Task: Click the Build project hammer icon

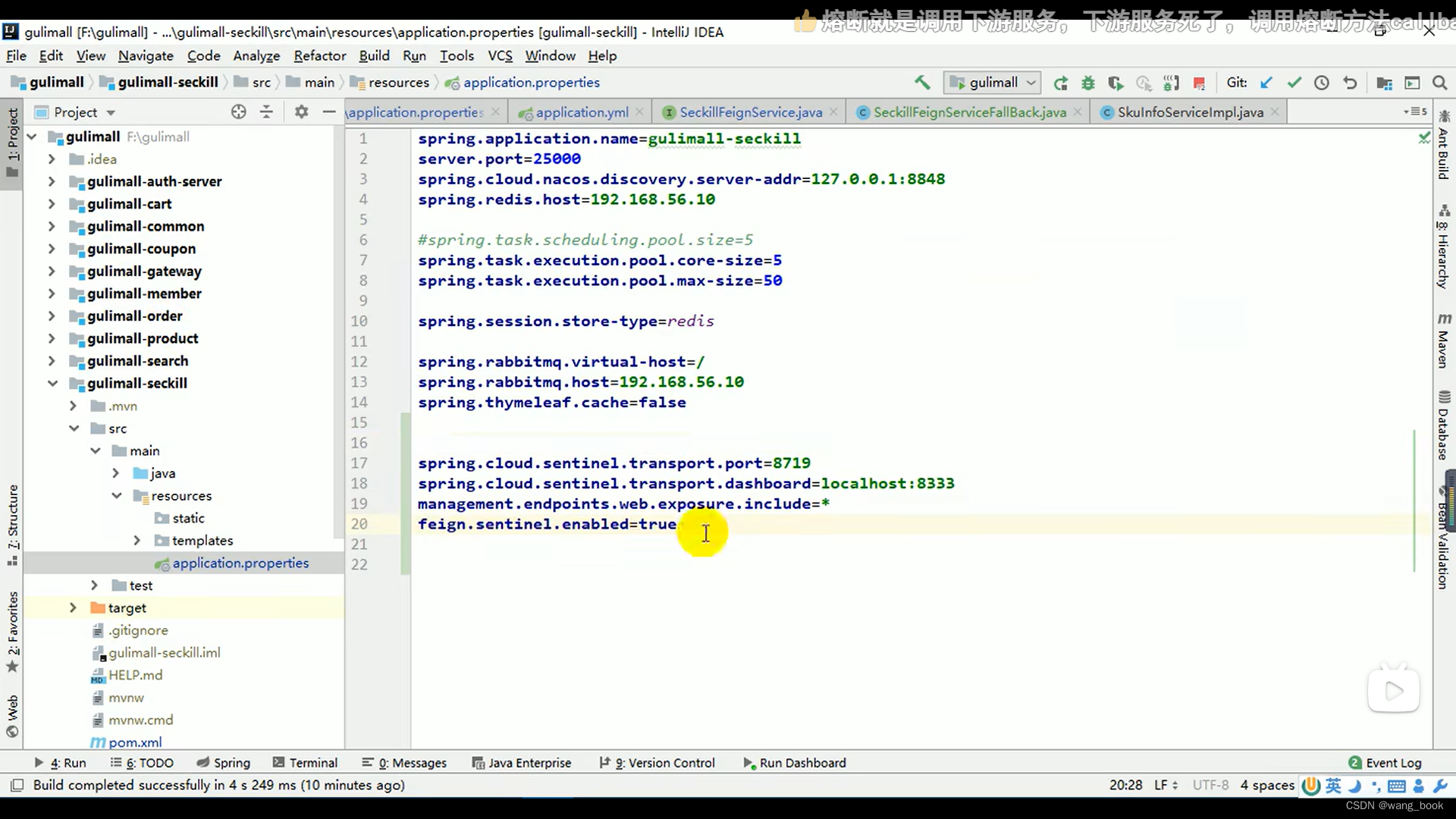Action: coord(922,83)
